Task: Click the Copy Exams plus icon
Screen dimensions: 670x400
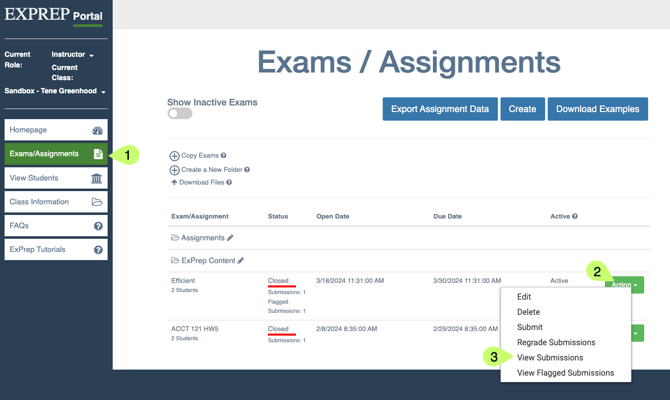Action: point(174,156)
